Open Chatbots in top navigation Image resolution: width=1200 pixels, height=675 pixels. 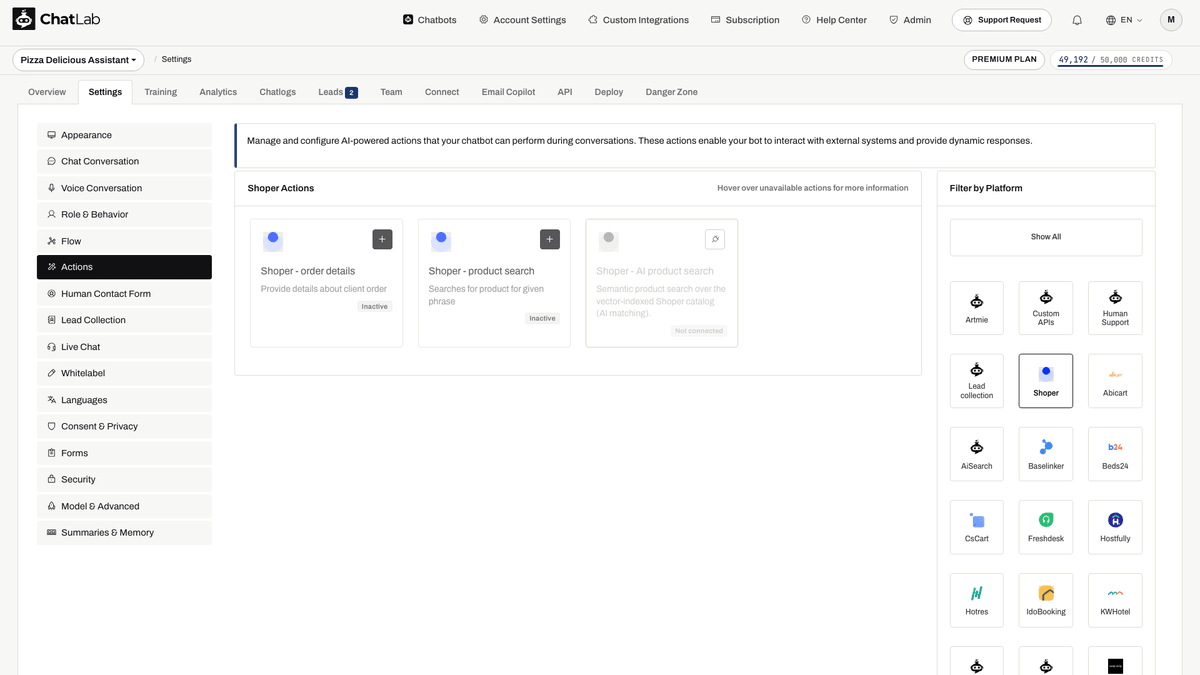pyautogui.click(x=430, y=20)
